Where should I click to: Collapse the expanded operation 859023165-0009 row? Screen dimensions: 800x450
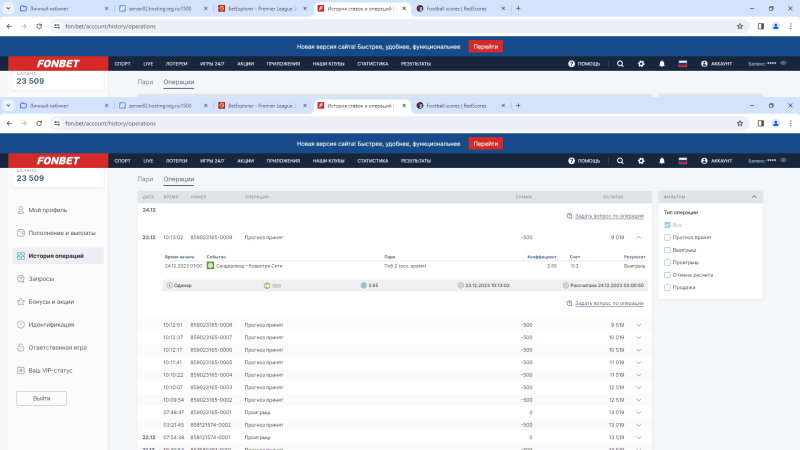pyautogui.click(x=638, y=237)
